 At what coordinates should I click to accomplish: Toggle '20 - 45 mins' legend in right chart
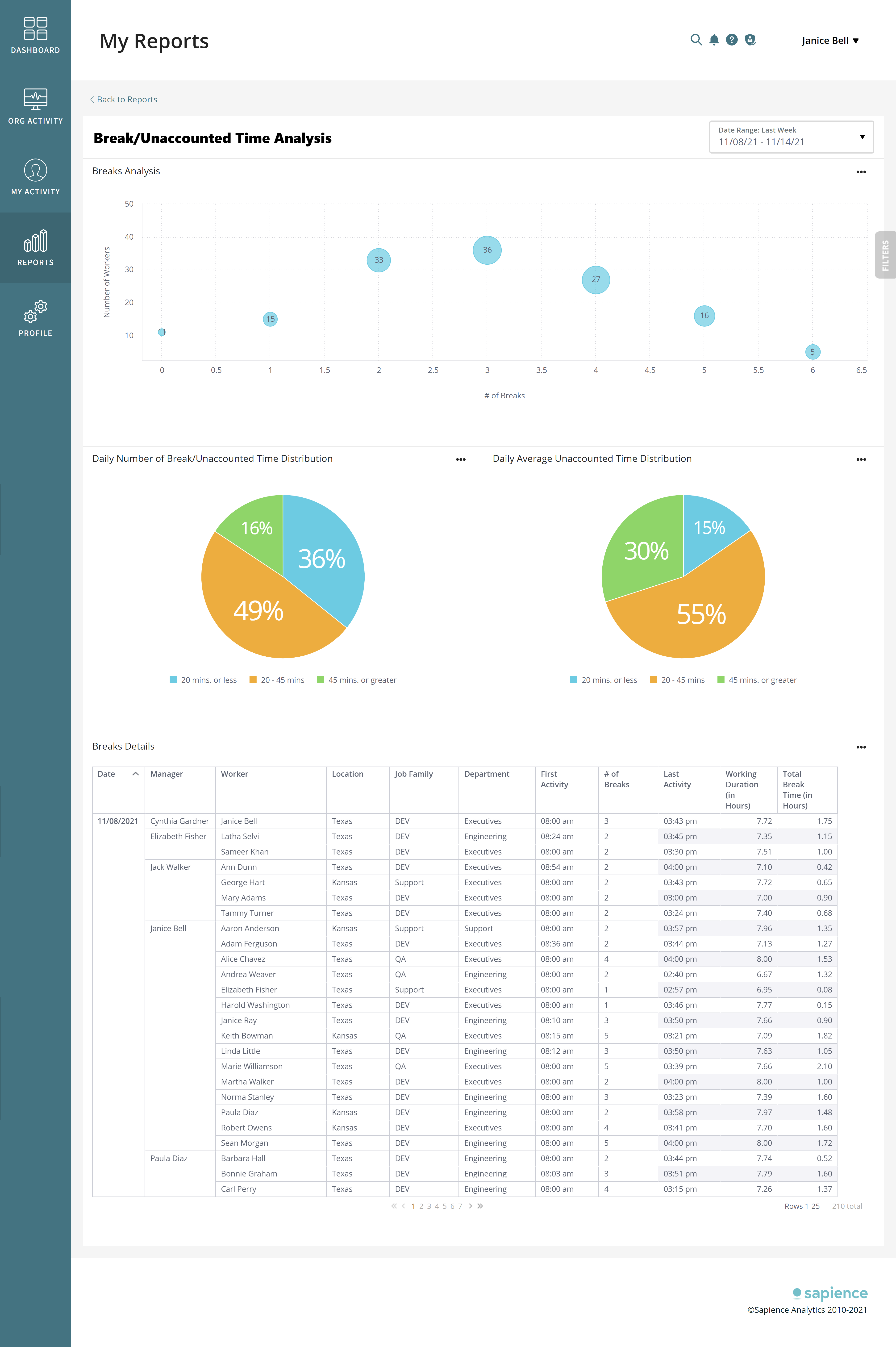677,680
